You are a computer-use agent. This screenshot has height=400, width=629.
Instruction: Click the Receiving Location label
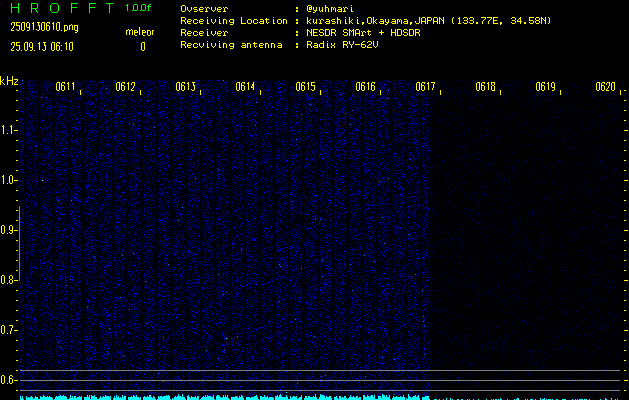(x=234, y=20)
